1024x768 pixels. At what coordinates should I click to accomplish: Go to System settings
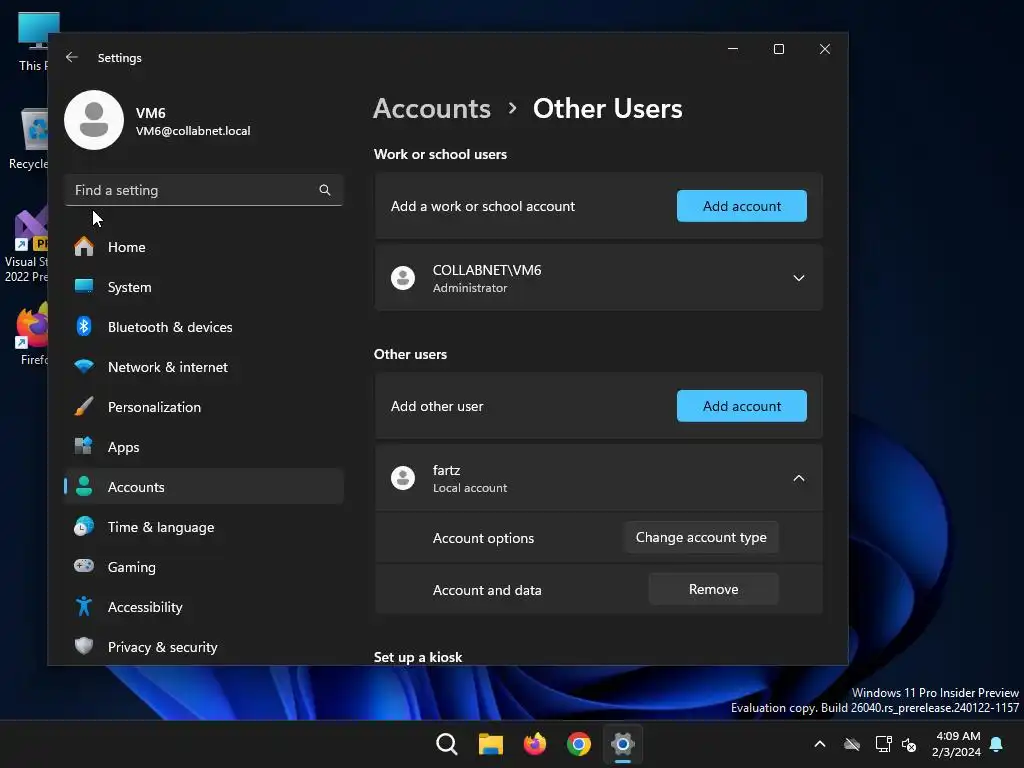204,287
